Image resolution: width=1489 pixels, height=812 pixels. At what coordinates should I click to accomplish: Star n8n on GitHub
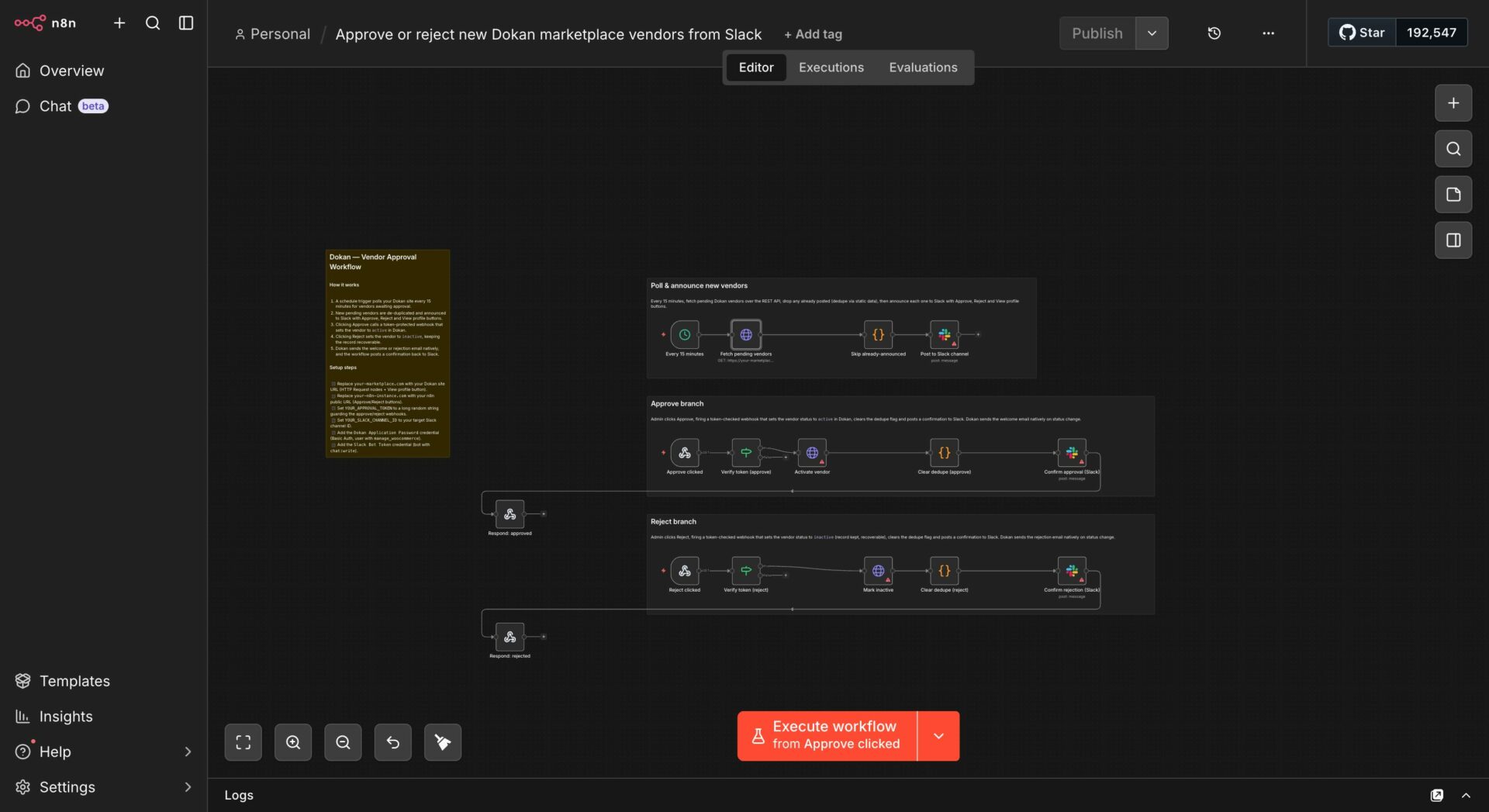(1362, 33)
